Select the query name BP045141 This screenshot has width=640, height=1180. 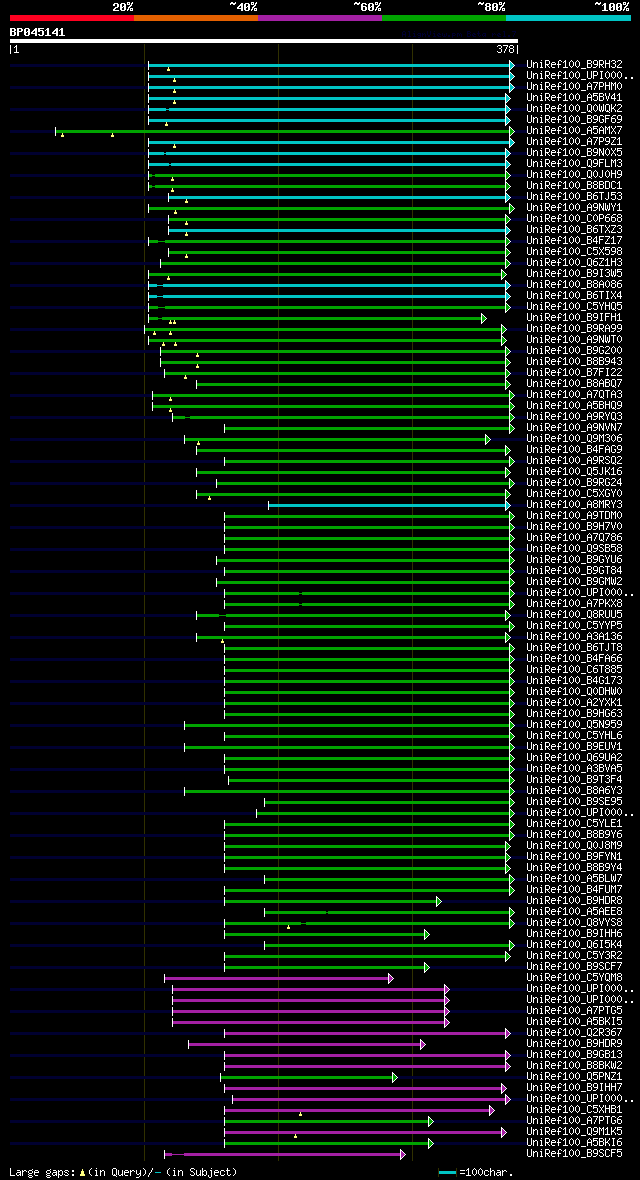(37, 32)
